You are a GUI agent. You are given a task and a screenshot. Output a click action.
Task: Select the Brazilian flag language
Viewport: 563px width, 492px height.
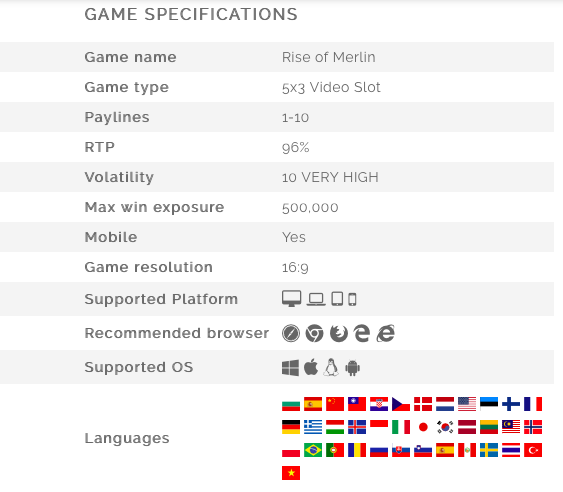click(x=313, y=450)
